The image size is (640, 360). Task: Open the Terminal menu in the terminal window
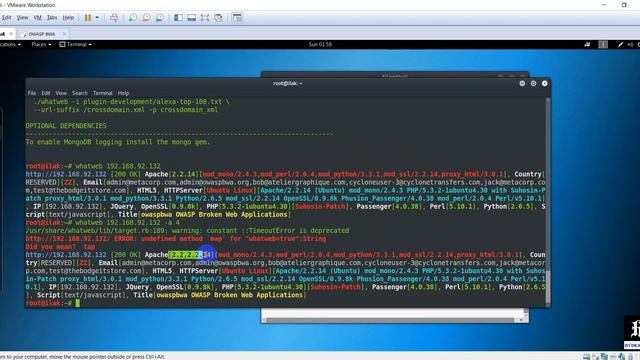point(102,93)
